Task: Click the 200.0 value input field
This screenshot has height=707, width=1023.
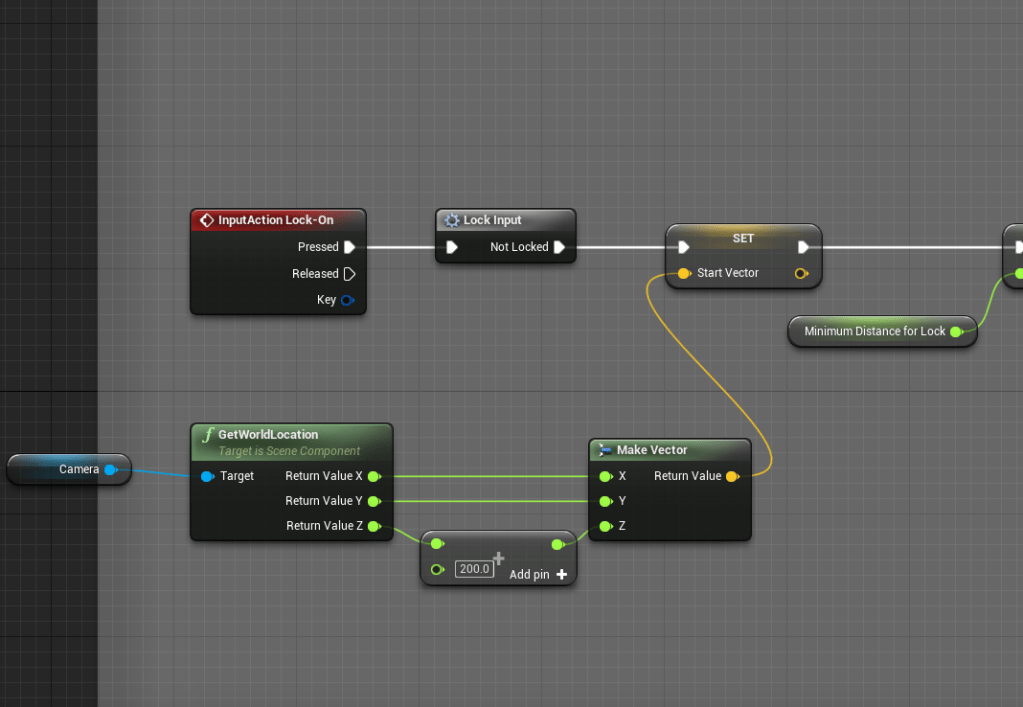Action: [474, 569]
